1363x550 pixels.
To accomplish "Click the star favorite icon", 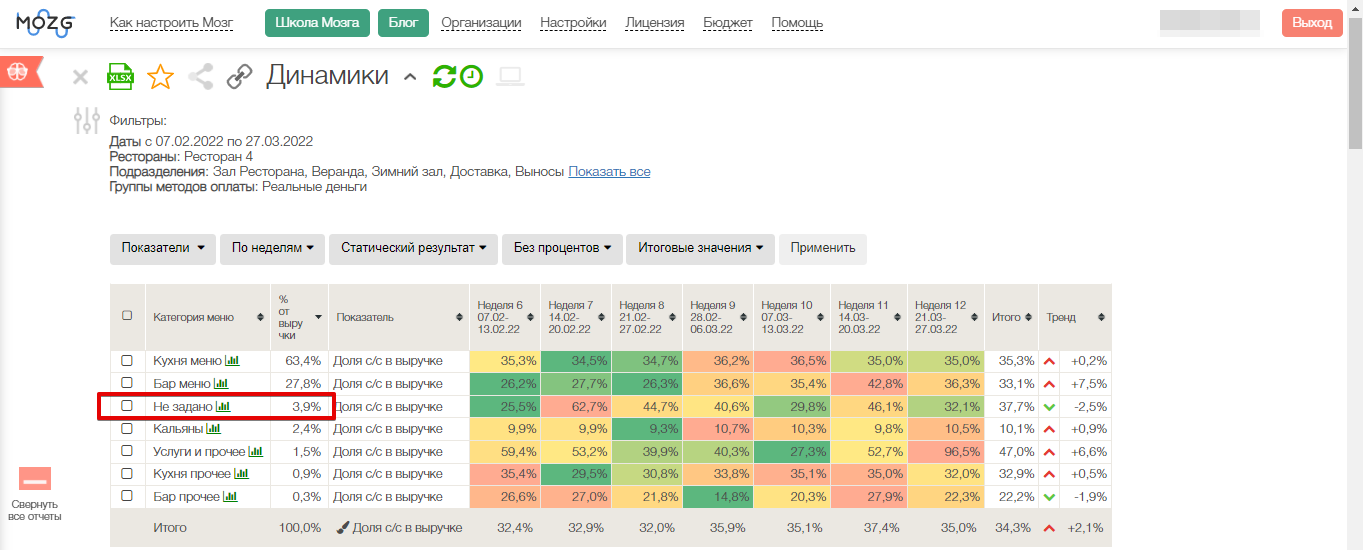I will 160,77.
